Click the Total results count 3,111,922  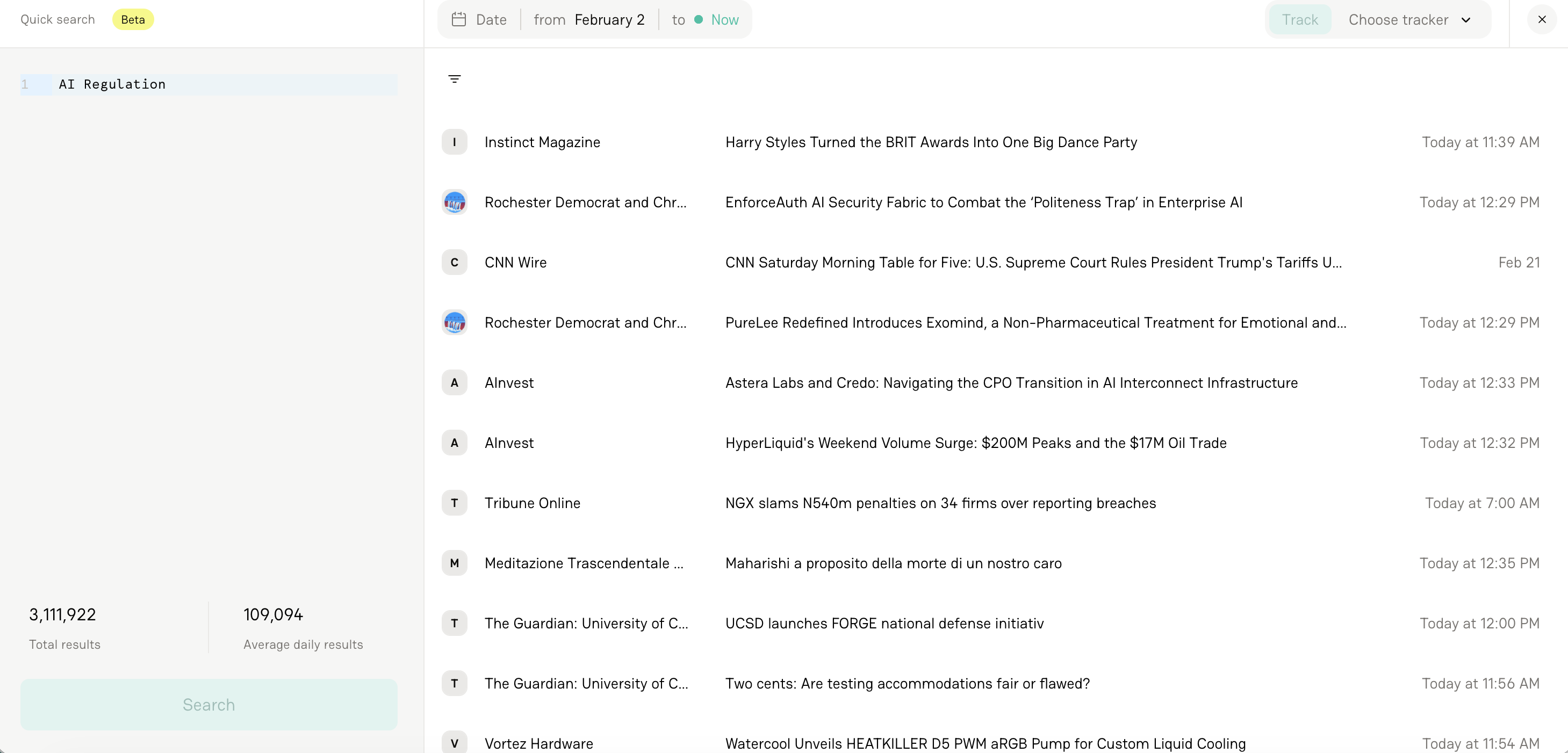62,614
